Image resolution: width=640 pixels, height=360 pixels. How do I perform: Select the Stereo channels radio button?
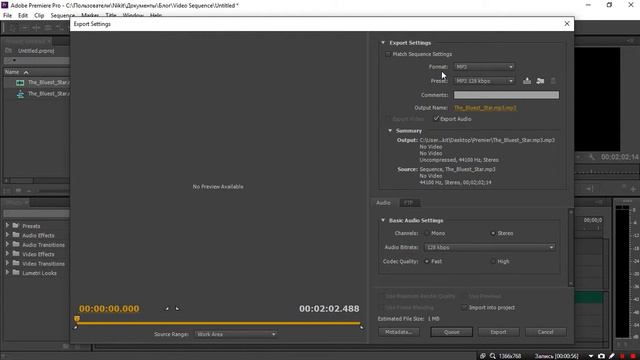point(493,233)
